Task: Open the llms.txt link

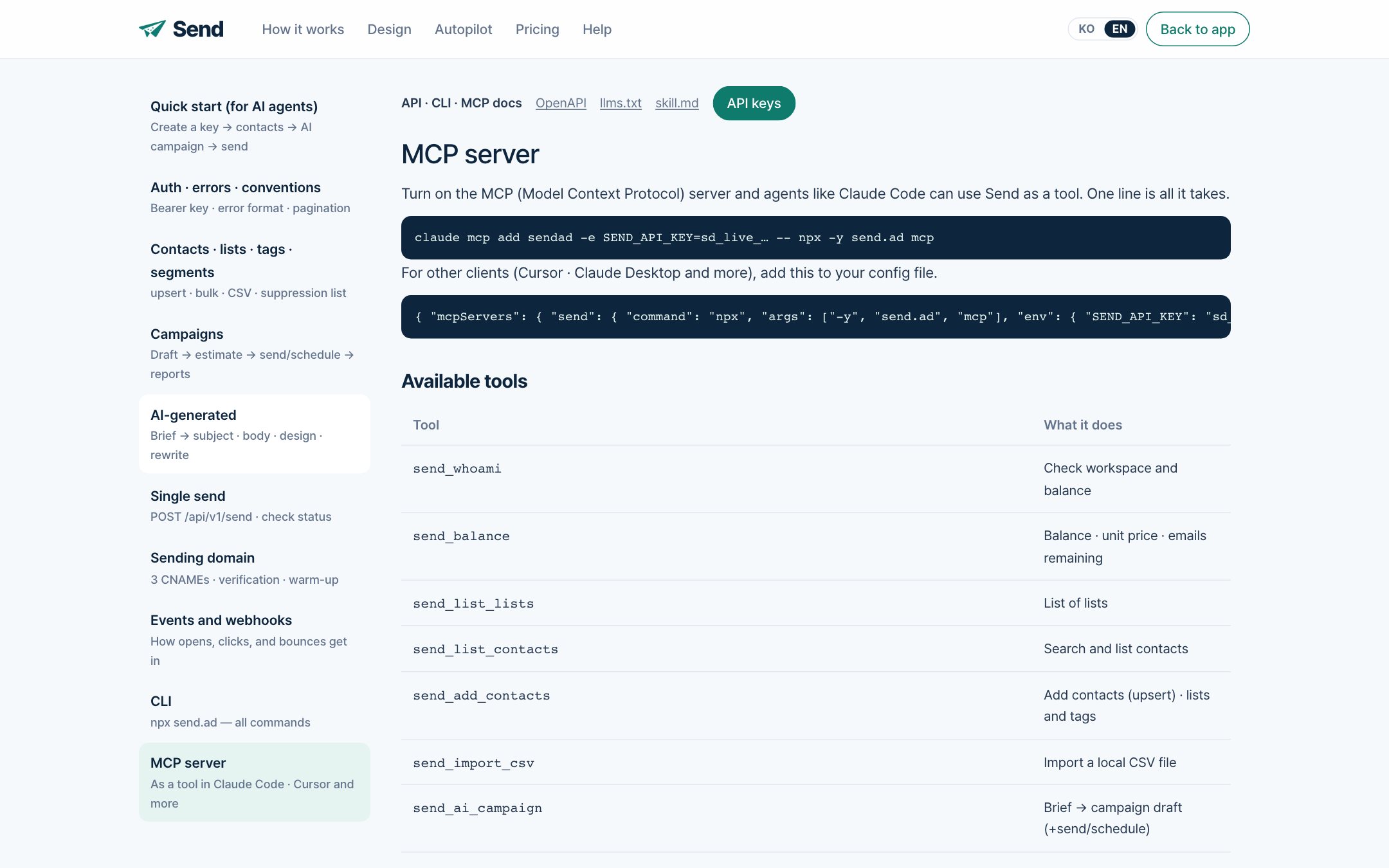Action: tap(621, 103)
